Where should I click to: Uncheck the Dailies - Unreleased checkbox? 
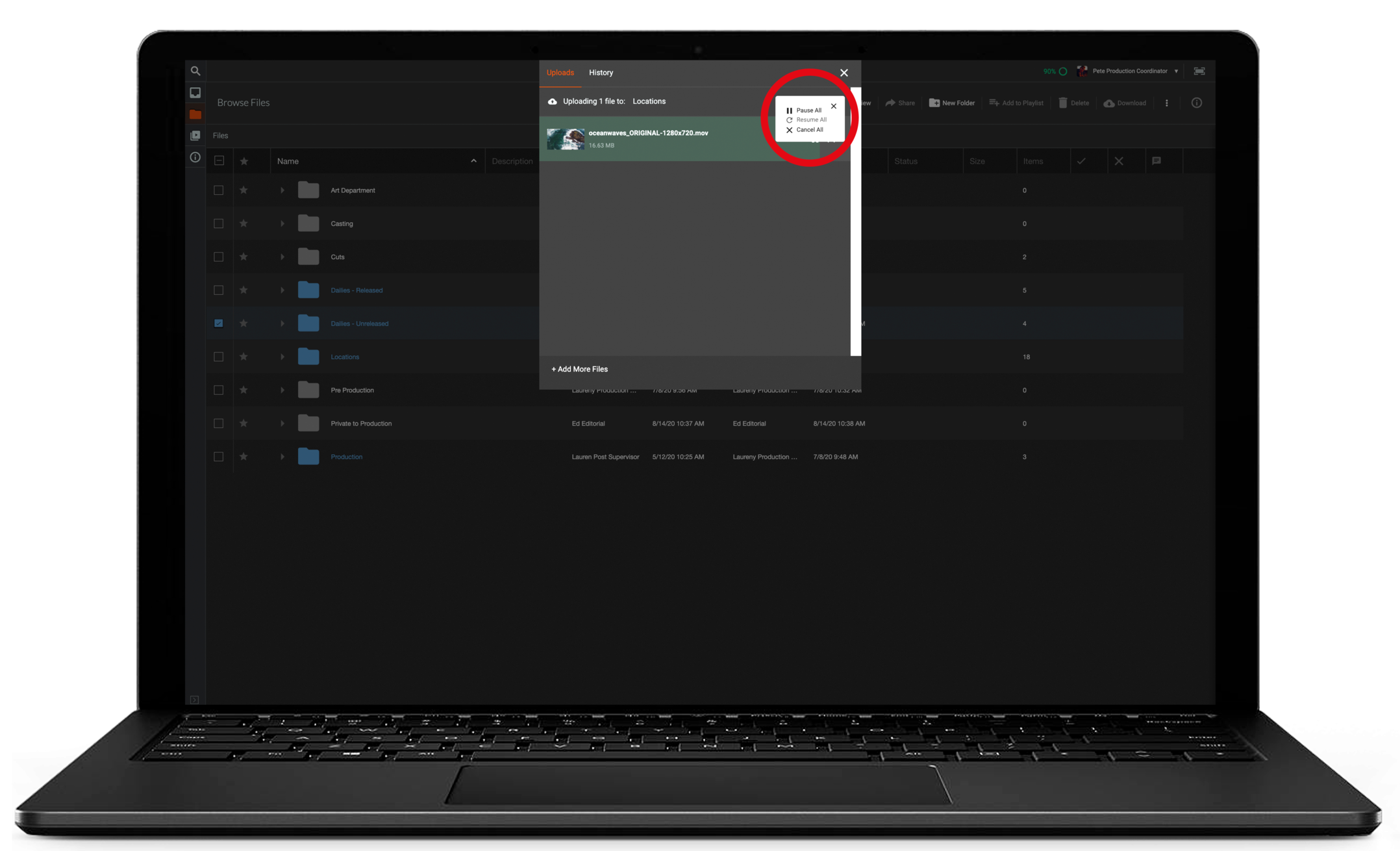(219, 324)
